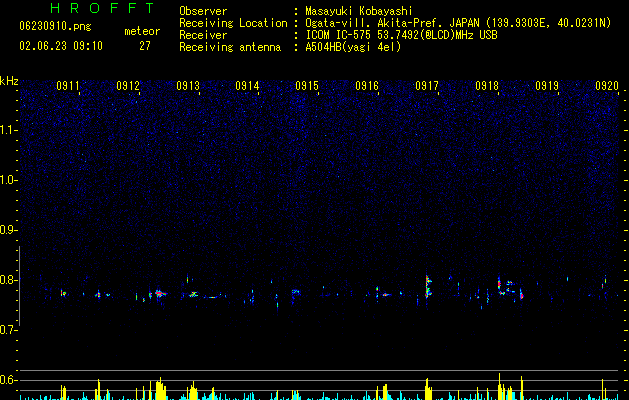Click the observer name Masayuki Kobayashi
This screenshot has height=400, width=629.
(x=359, y=11)
